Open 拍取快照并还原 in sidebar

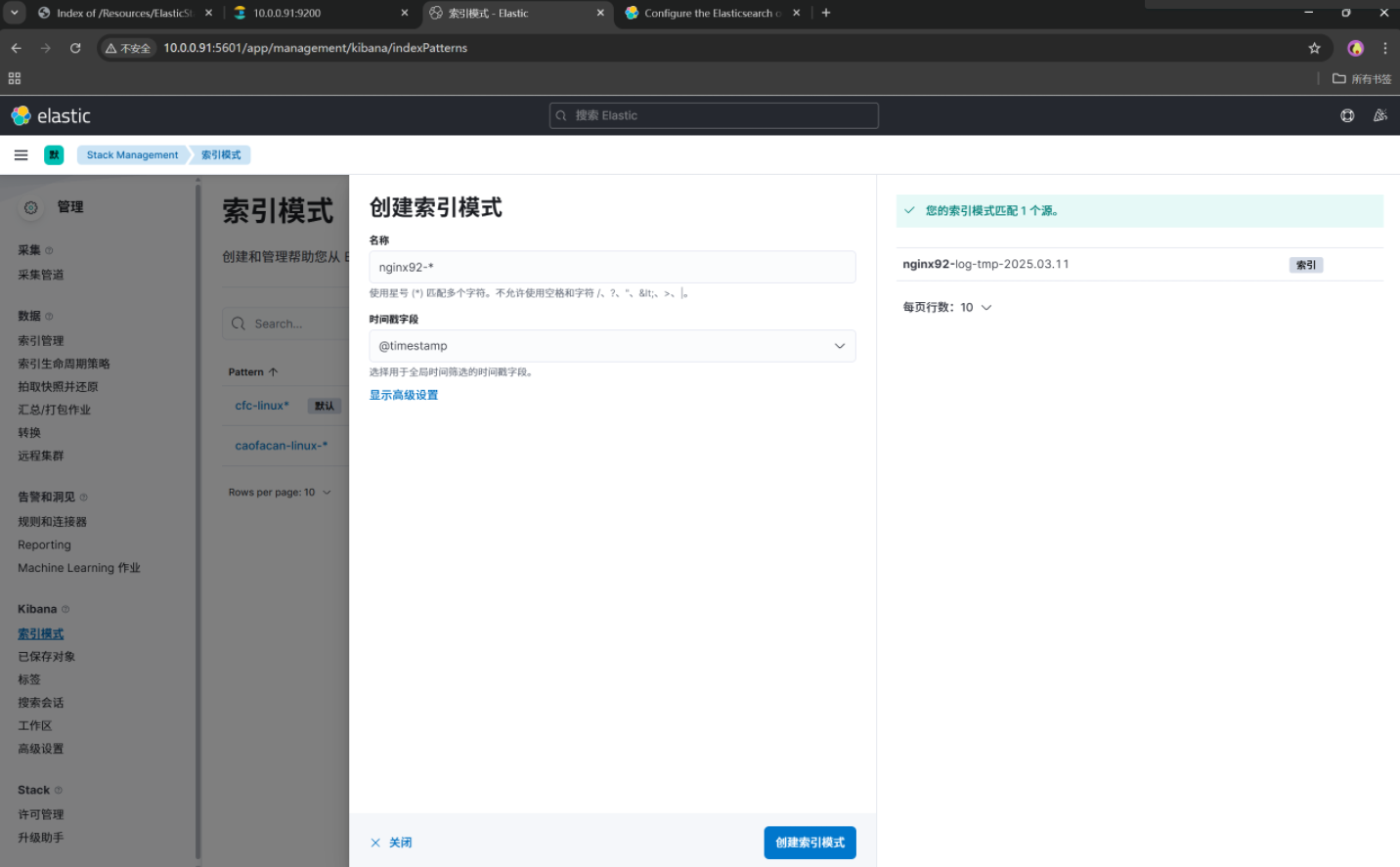tap(58, 387)
